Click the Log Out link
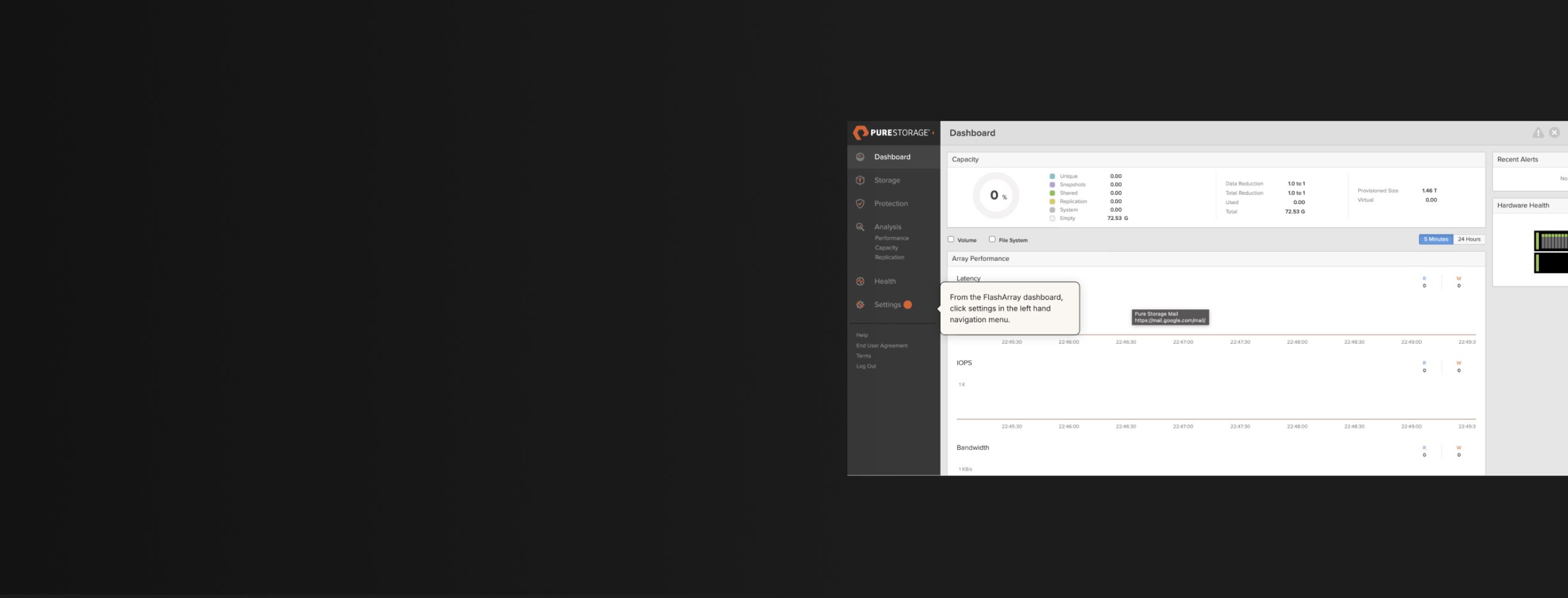The height and width of the screenshot is (598, 1568). (866, 366)
